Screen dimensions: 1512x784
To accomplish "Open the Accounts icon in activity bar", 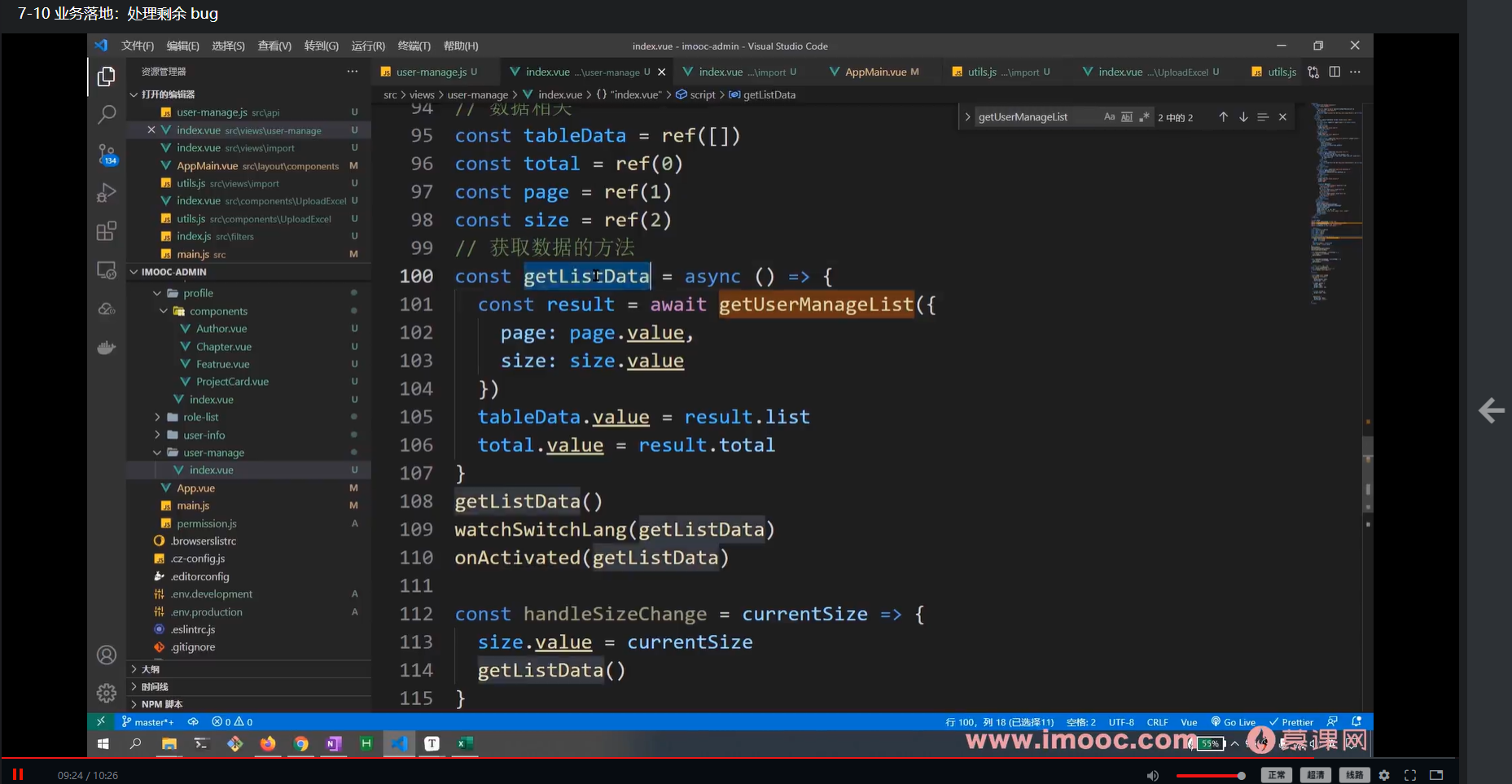I will (x=107, y=655).
